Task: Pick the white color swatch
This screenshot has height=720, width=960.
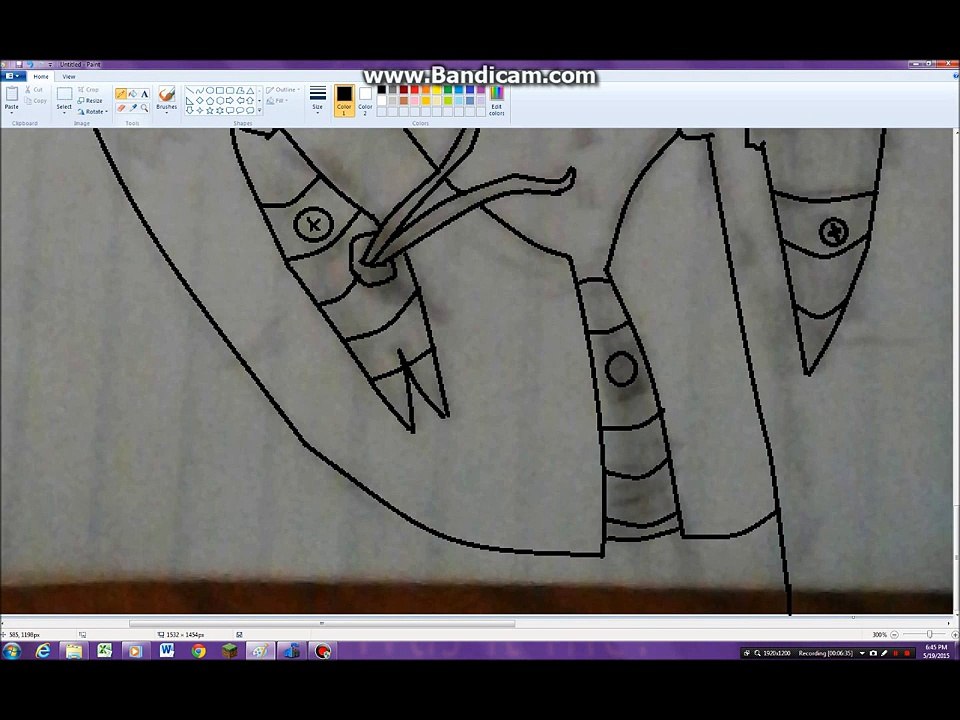Action: click(x=381, y=101)
